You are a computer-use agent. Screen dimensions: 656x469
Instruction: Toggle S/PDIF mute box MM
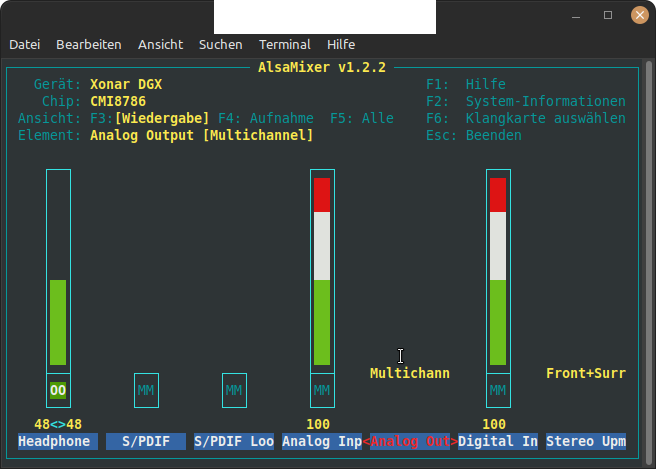(x=146, y=390)
